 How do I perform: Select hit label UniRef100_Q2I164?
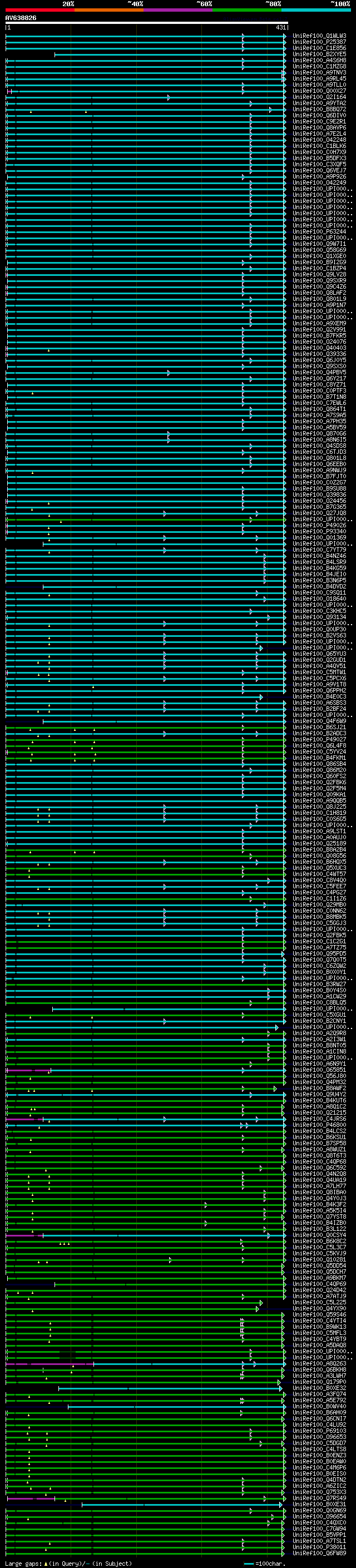pyautogui.click(x=319, y=97)
